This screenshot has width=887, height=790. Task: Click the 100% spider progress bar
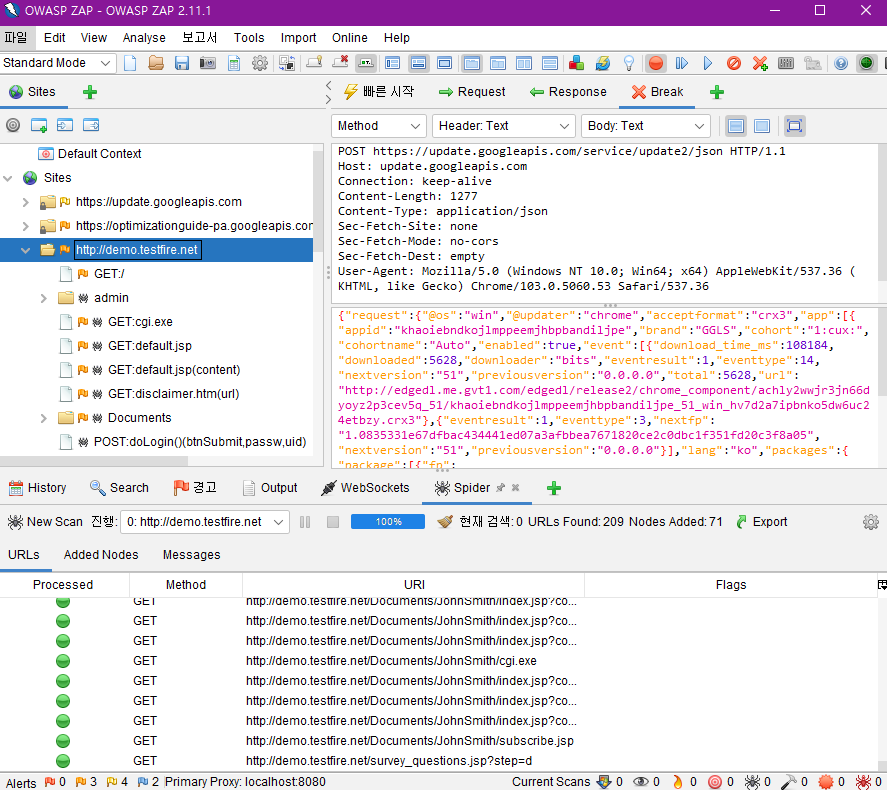(x=387, y=521)
